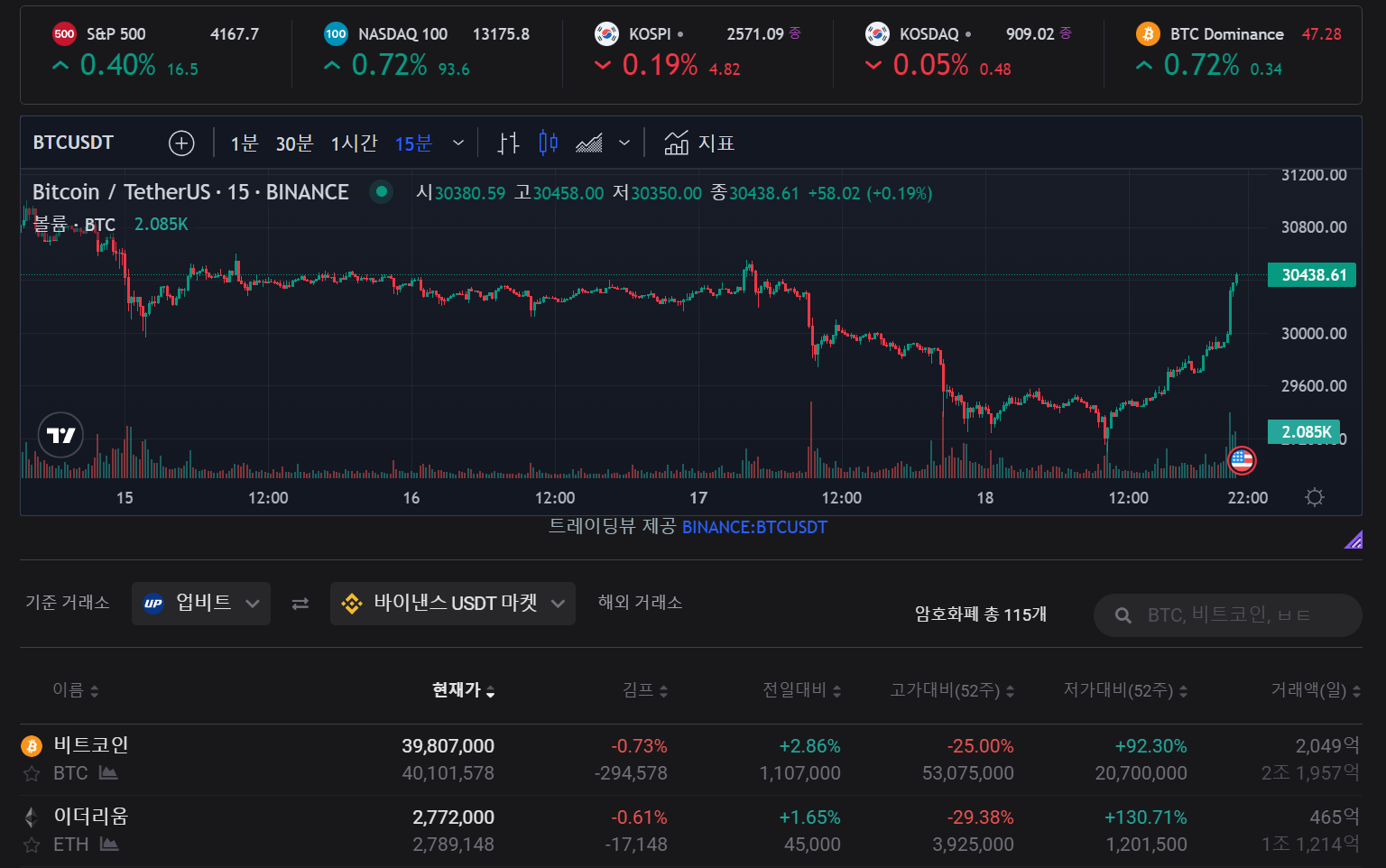Click the S&P 500 badge icon
Image resolution: width=1386 pixels, height=868 pixels.
[x=64, y=34]
